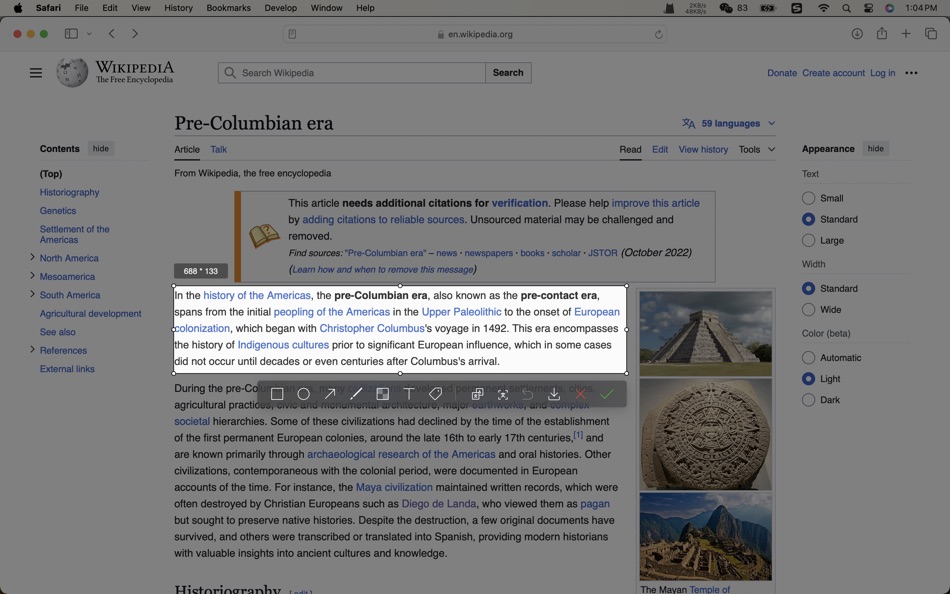Open the History menu

click(178, 8)
